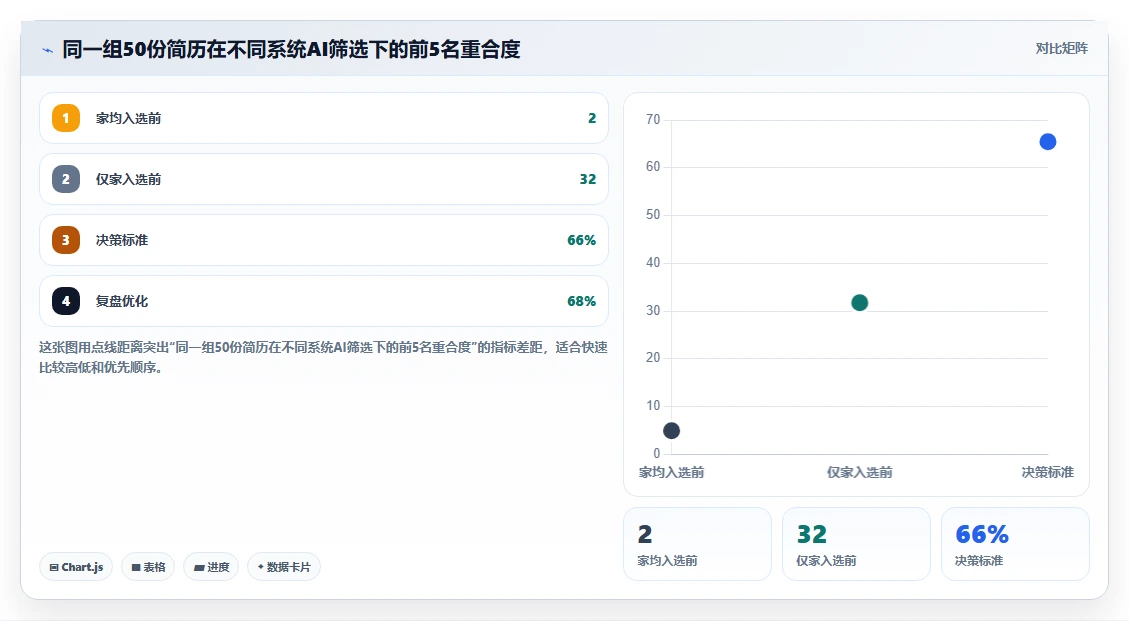
Task: Click the chart x-axis label 仅家入选前
Action: click(860, 473)
